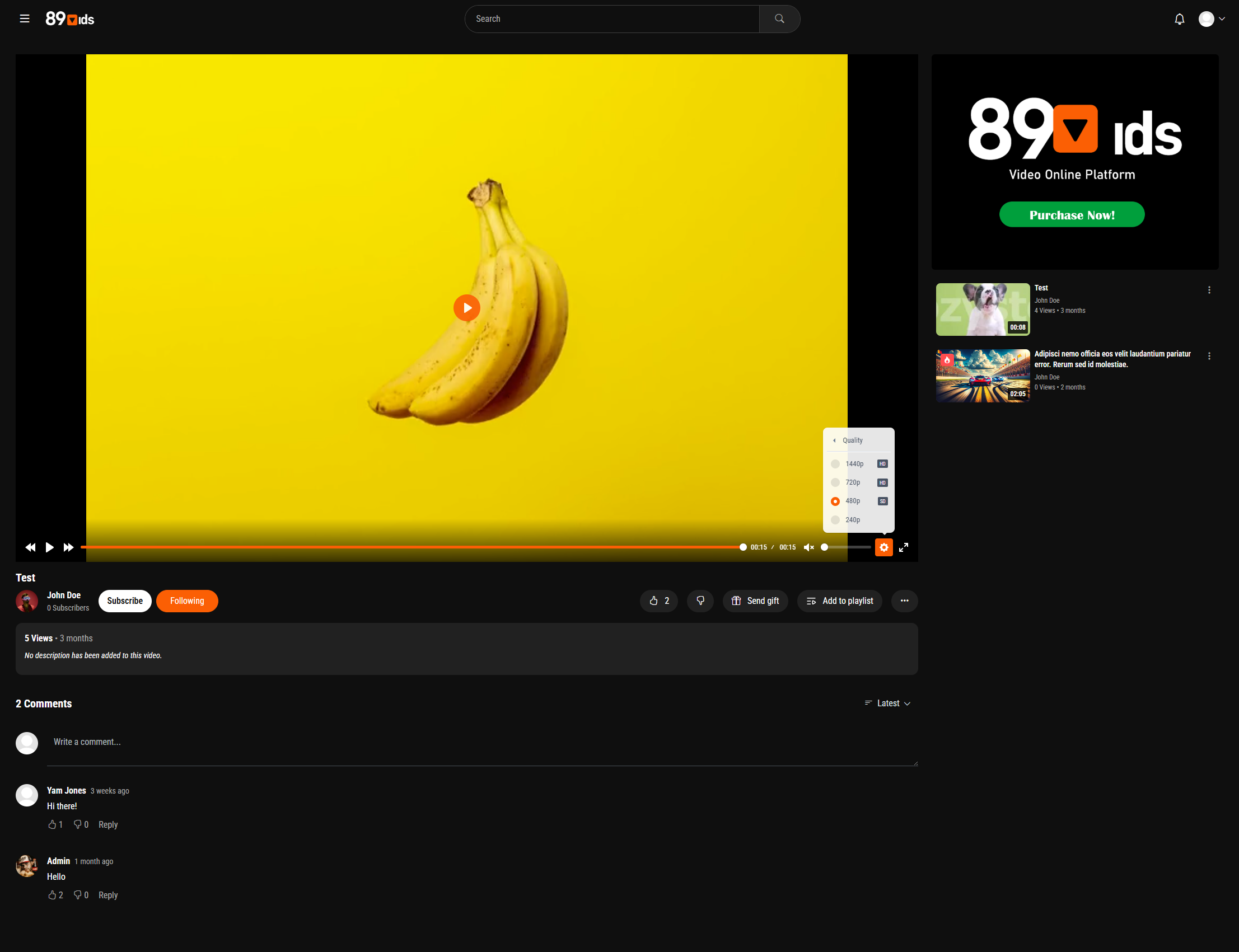The width and height of the screenshot is (1239, 952).
Task: Close the player settings gear menu
Action: [883, 547]
